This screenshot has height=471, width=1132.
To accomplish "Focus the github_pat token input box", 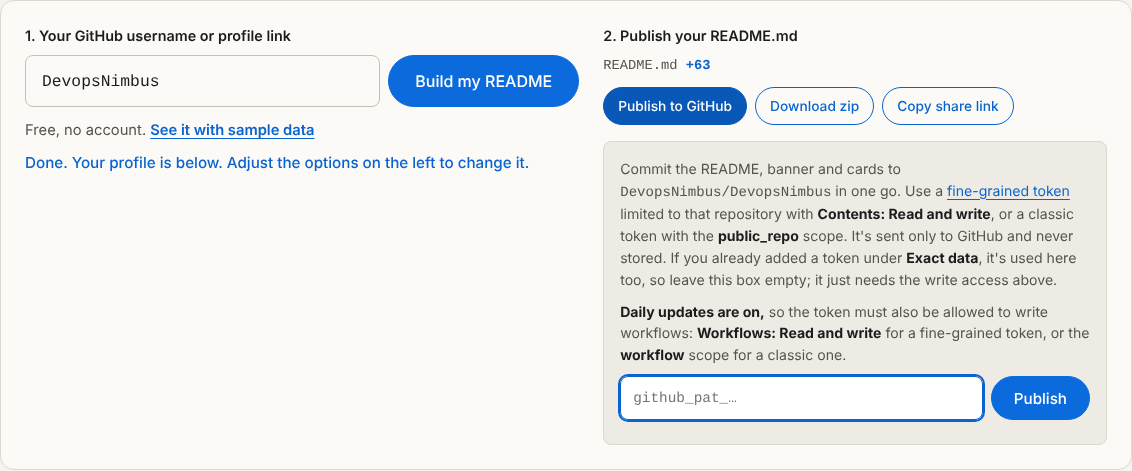I will (x=801, y=398).
